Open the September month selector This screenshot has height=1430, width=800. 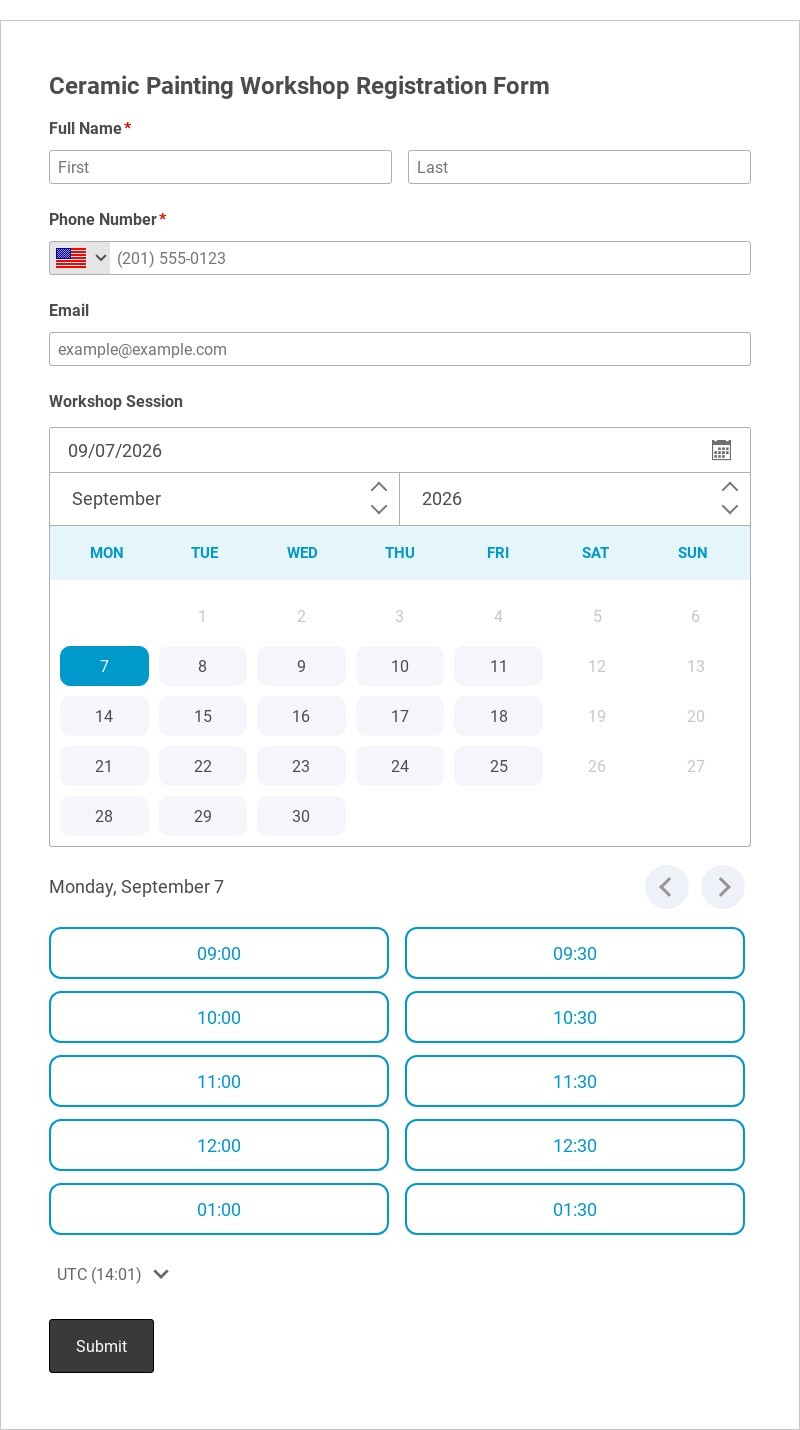pyautogui.click(x=224, y=499)
